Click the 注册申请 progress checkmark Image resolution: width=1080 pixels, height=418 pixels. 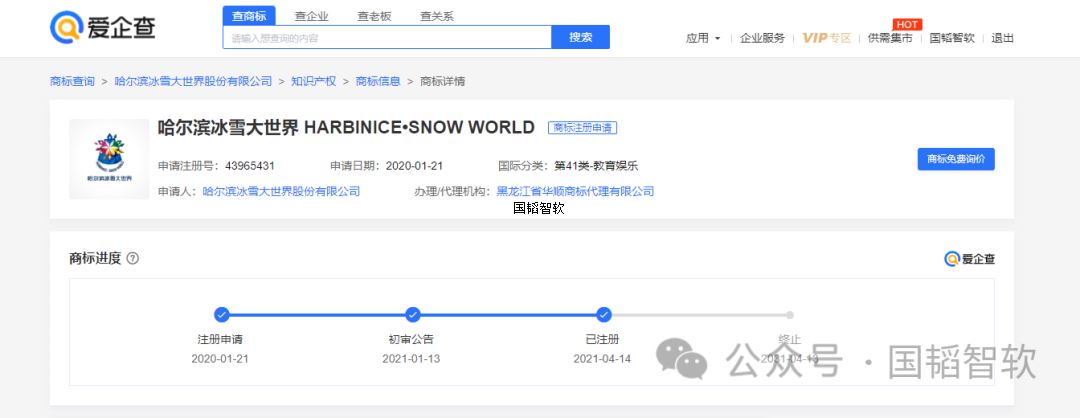221,315
